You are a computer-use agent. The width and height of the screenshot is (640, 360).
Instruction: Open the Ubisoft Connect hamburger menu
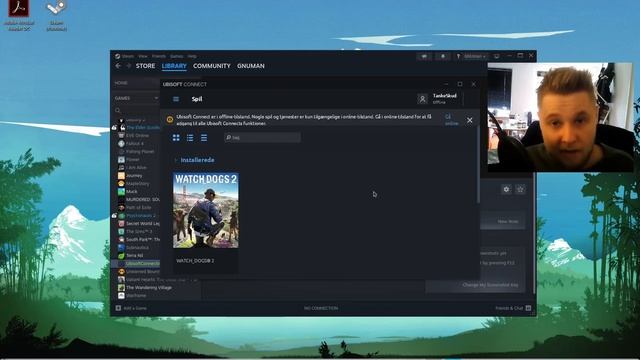176,99
